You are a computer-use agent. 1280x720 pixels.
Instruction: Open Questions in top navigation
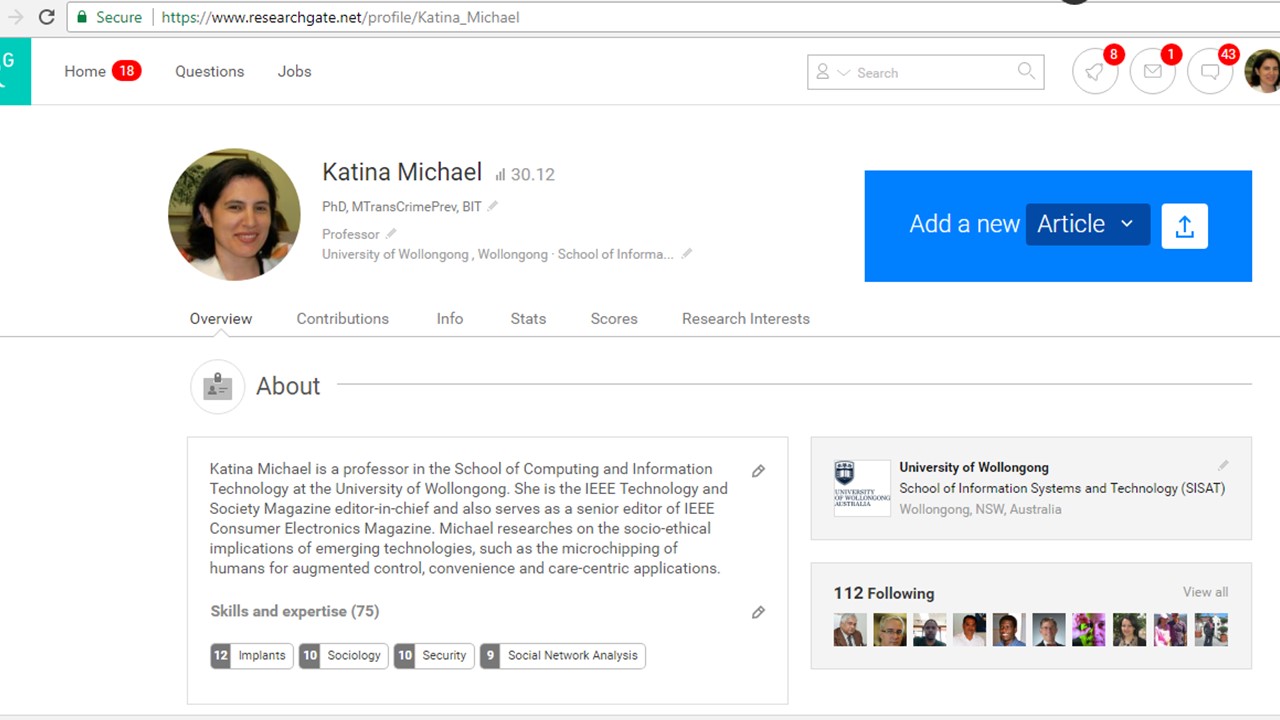[x=209, y=71]
